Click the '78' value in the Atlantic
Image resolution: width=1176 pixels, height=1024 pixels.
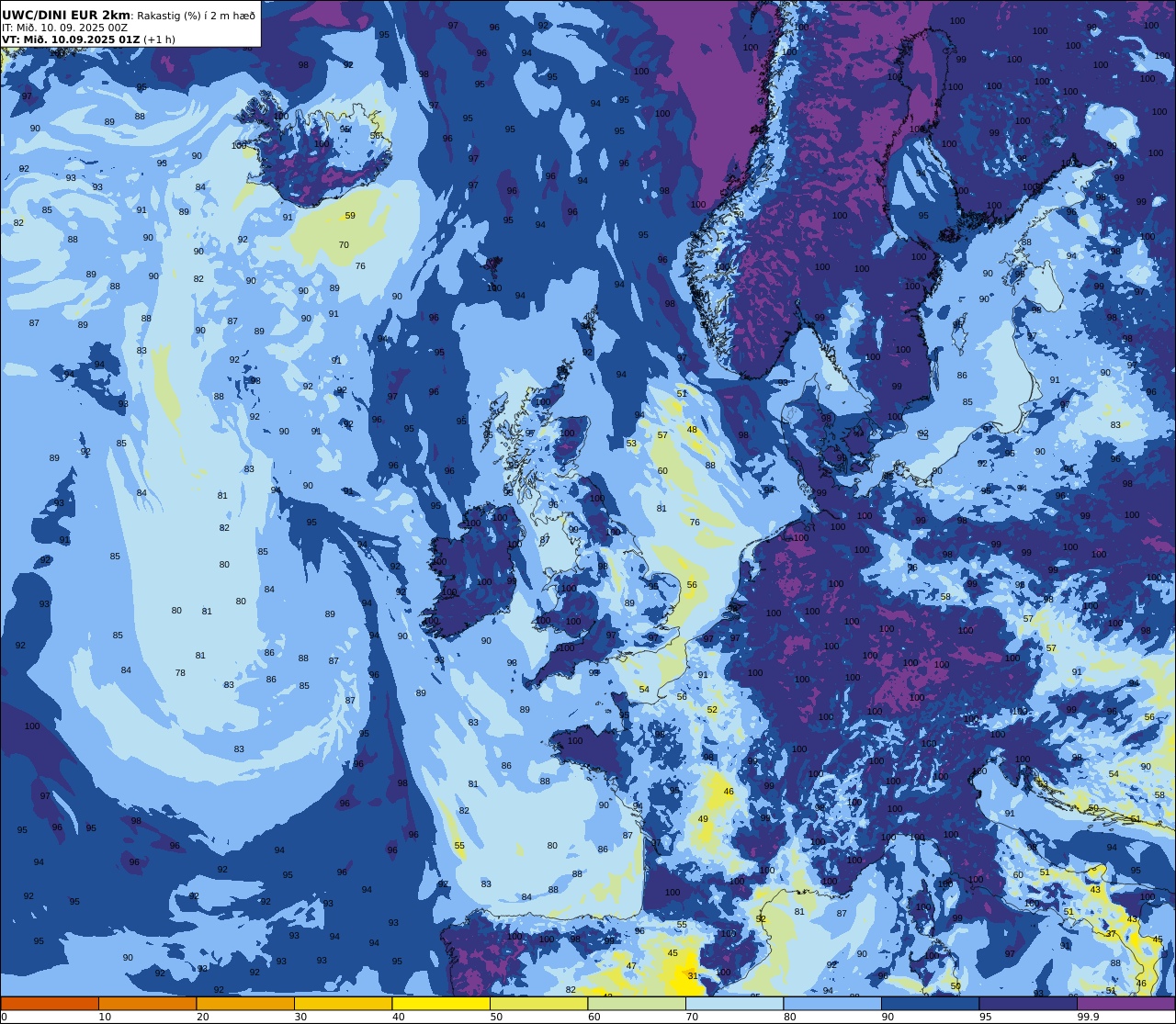pyautogui.click(x=180, y=673)
